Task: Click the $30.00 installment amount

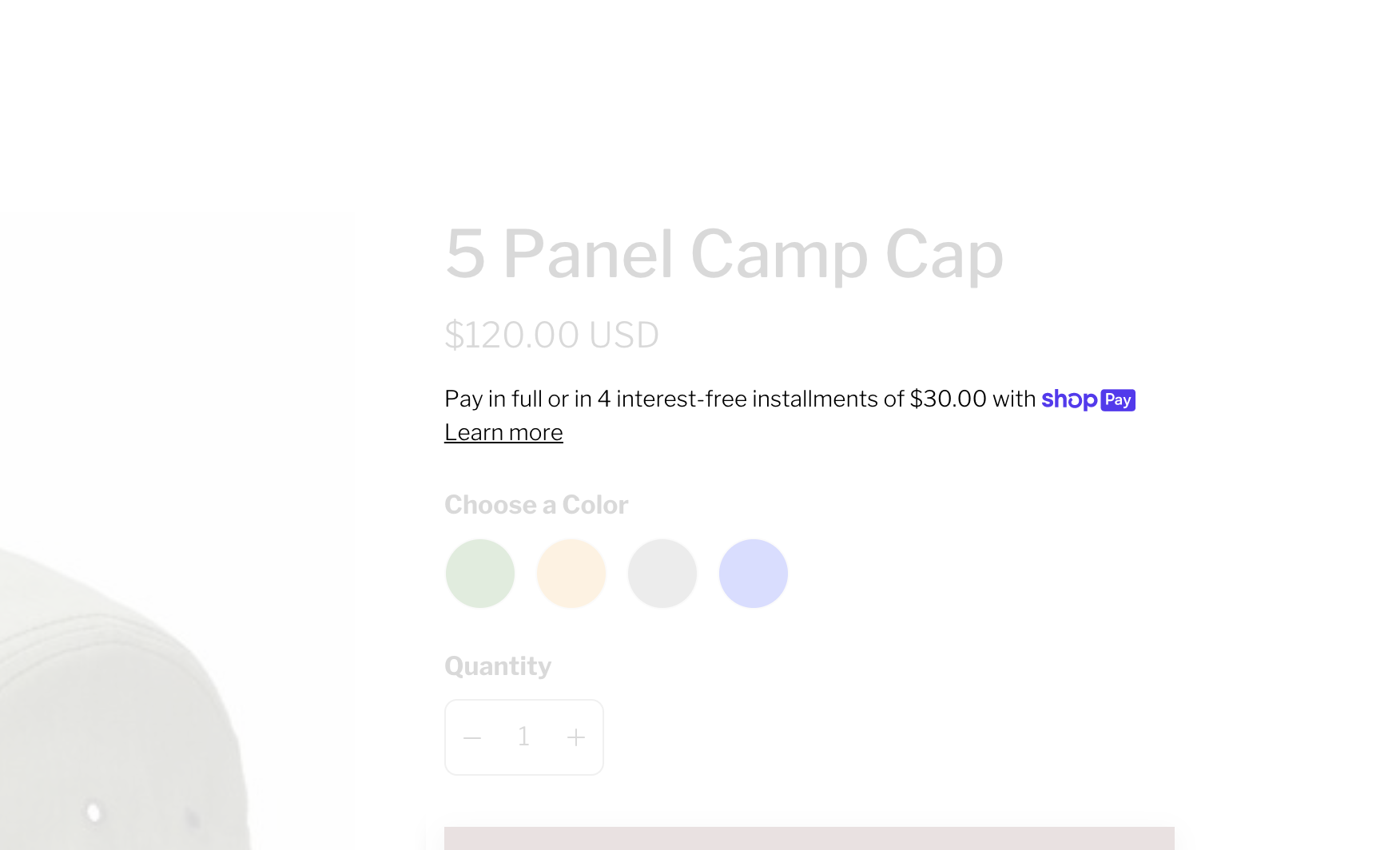Action: click(948, 399)
